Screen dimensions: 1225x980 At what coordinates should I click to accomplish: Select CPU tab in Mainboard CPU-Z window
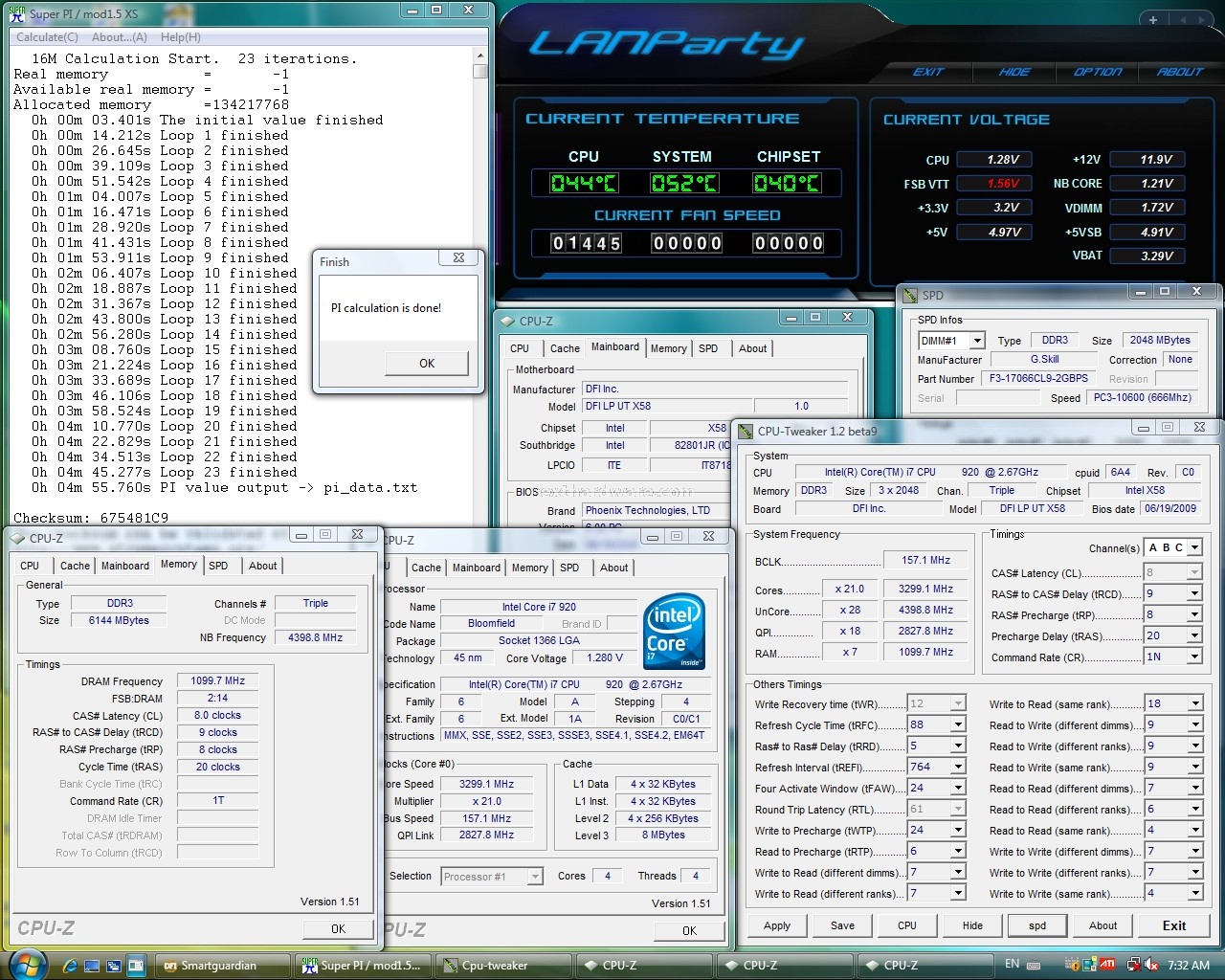(x=520, y=348)
